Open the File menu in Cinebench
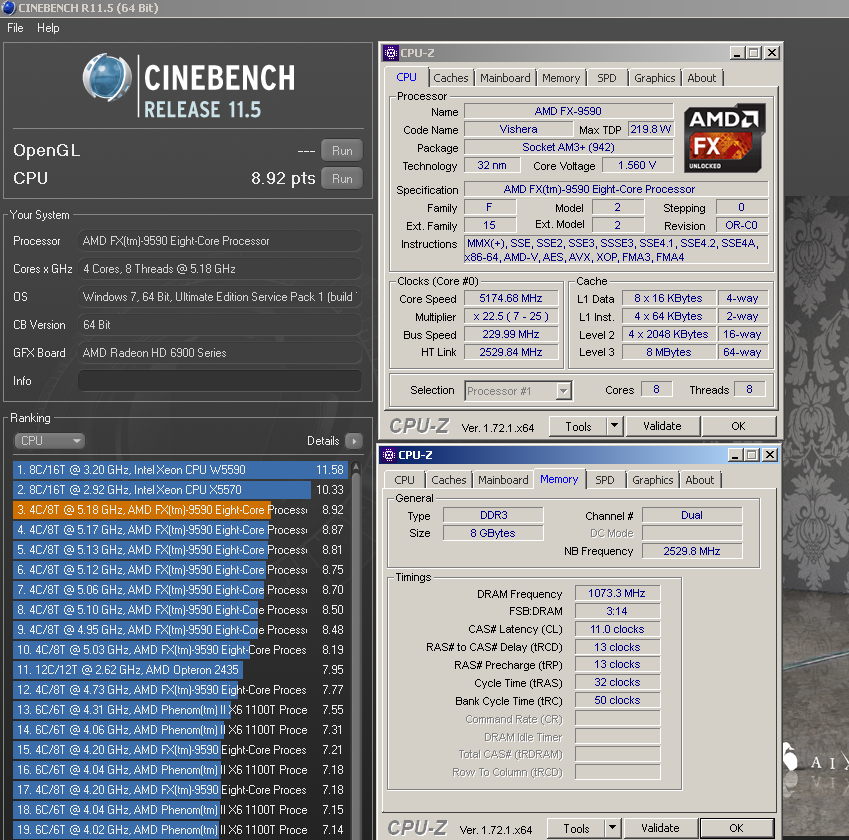Viewport: 849px width, 840px height. pos(15,28)
